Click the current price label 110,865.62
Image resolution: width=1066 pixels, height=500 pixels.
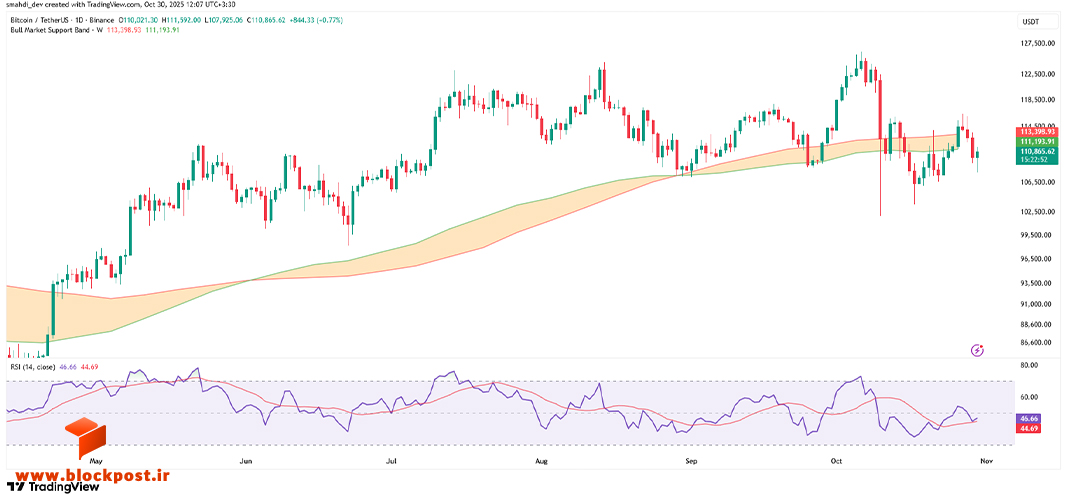pyautogui.click(x=1035, y=150)
